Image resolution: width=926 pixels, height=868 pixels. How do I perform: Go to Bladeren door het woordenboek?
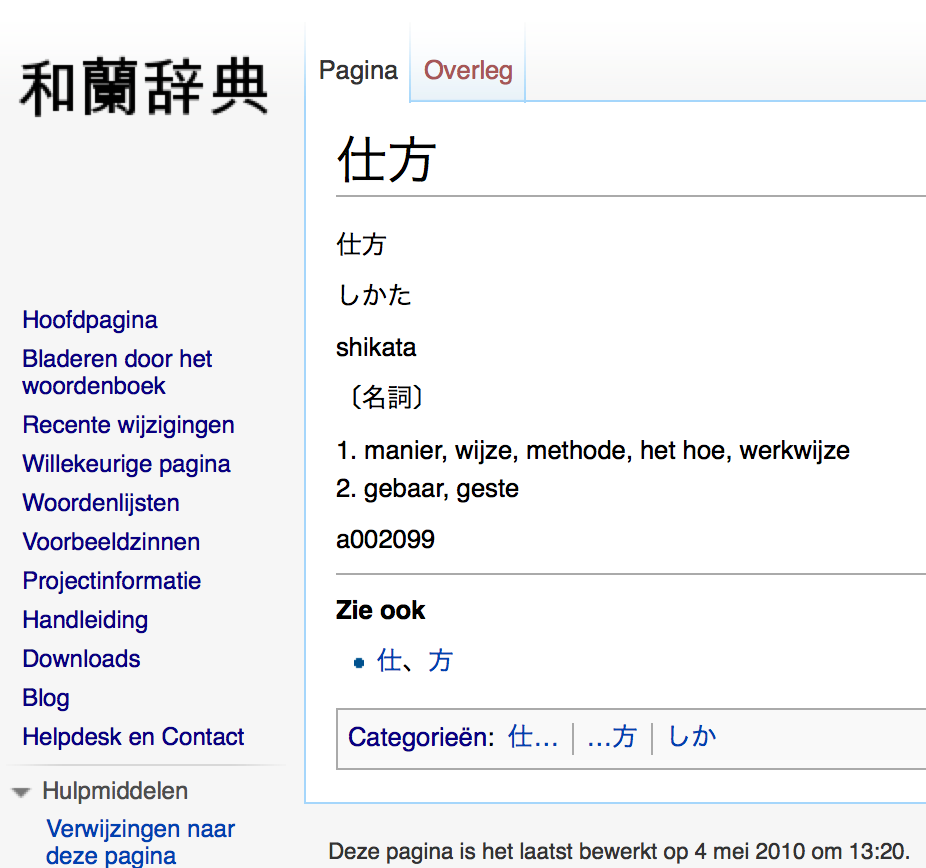117,372
